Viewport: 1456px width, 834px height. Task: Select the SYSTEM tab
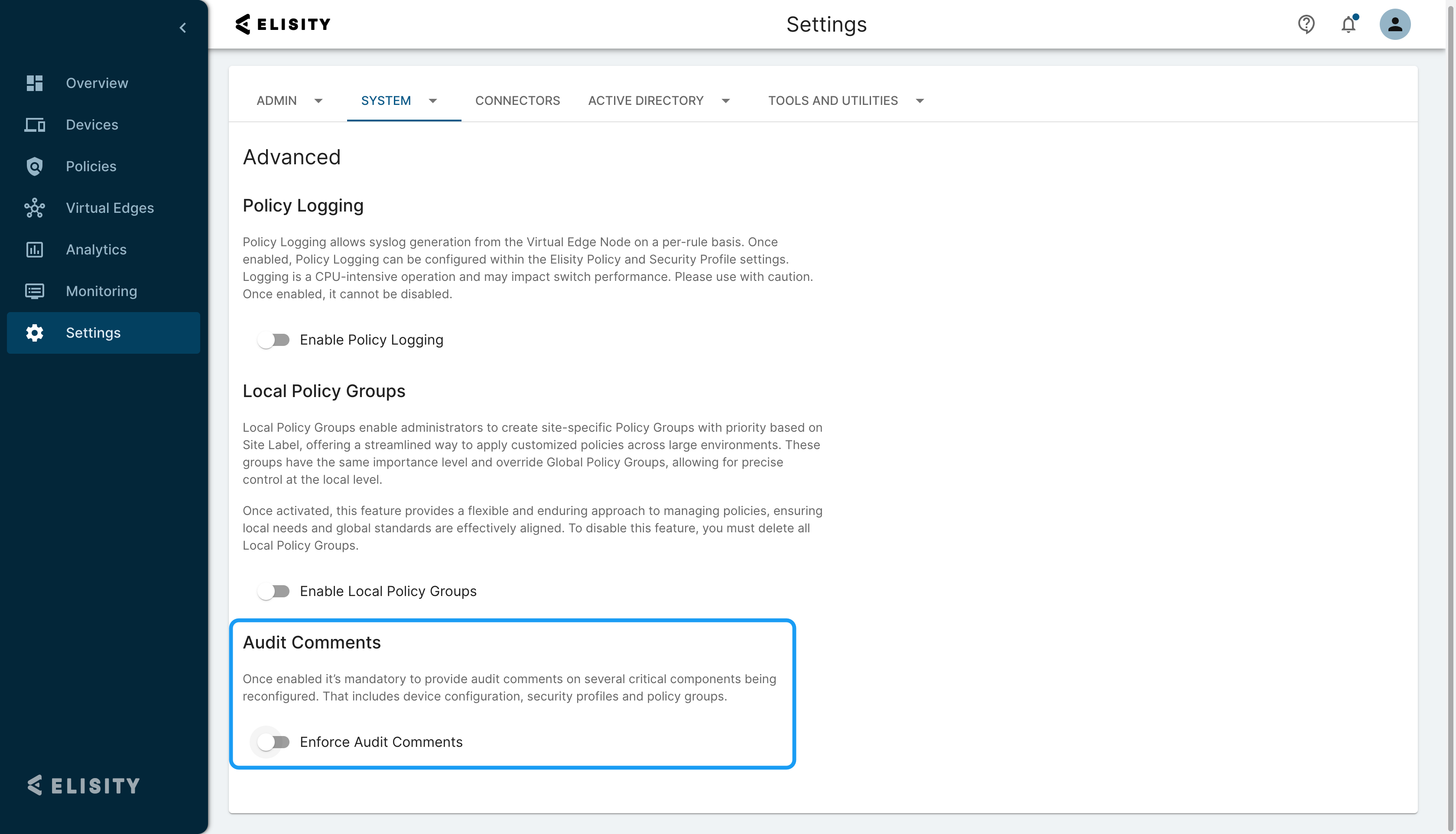click(x=386, y=101)
